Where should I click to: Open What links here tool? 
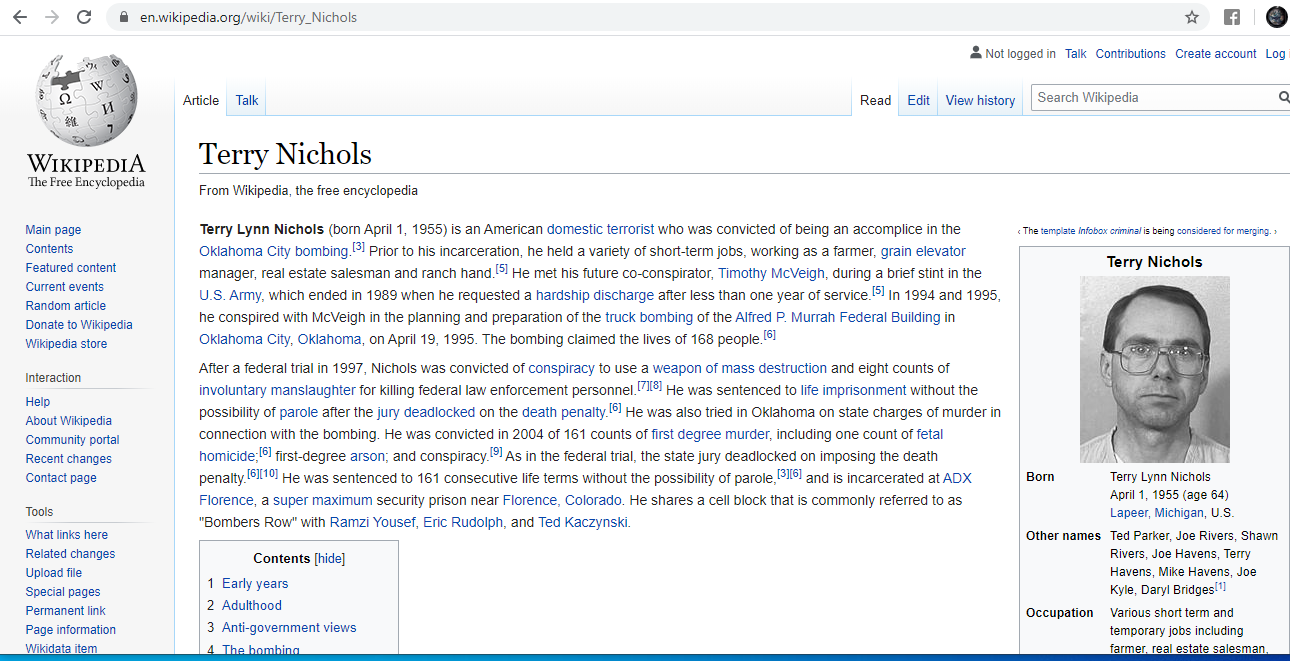(67, 535)
